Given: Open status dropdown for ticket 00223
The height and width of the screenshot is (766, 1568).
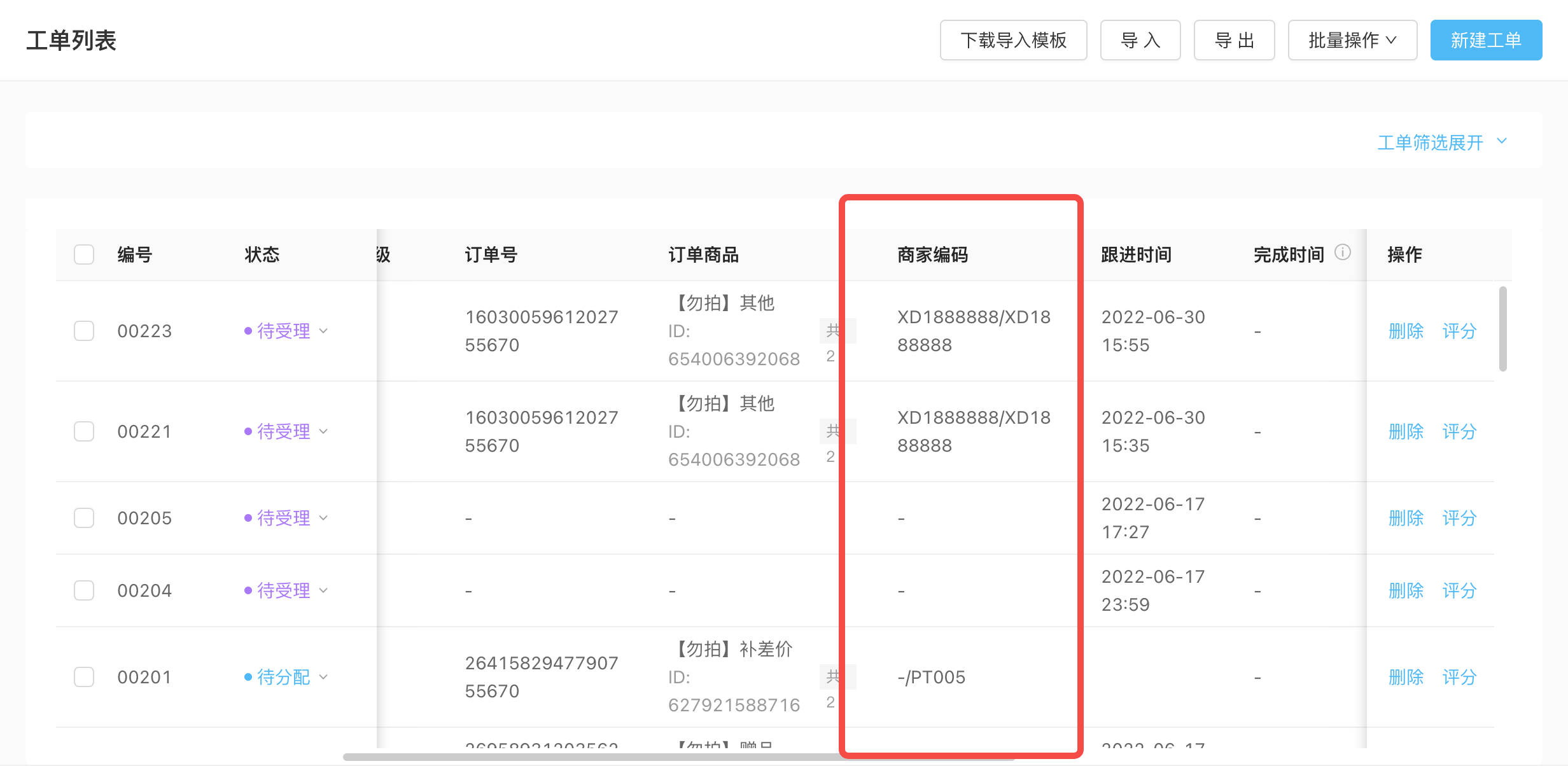Looking at the screenshot, I should [x=286, y=331].
